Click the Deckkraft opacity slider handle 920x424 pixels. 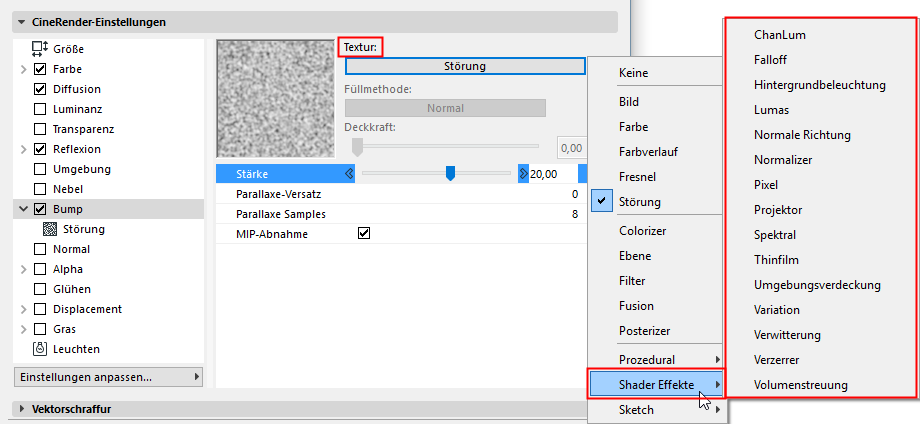(357, 148)
